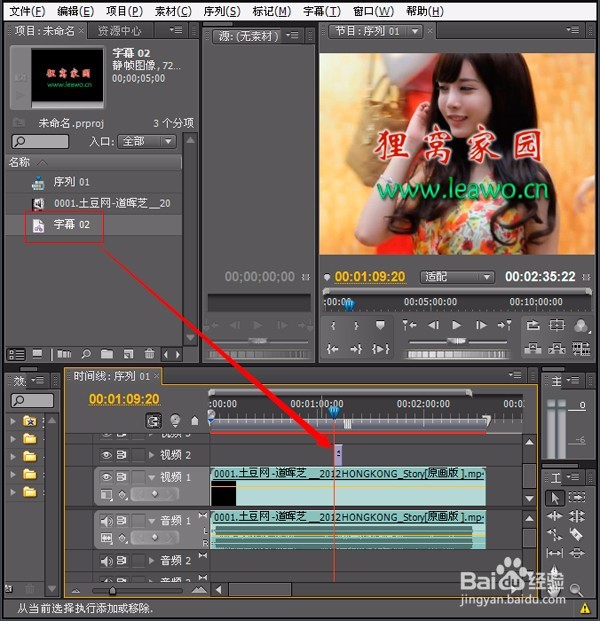The height and width of the screenshot is (621, 600).
Task: Click the program monitor shuttle slider
Action: [x=457, y=341]
